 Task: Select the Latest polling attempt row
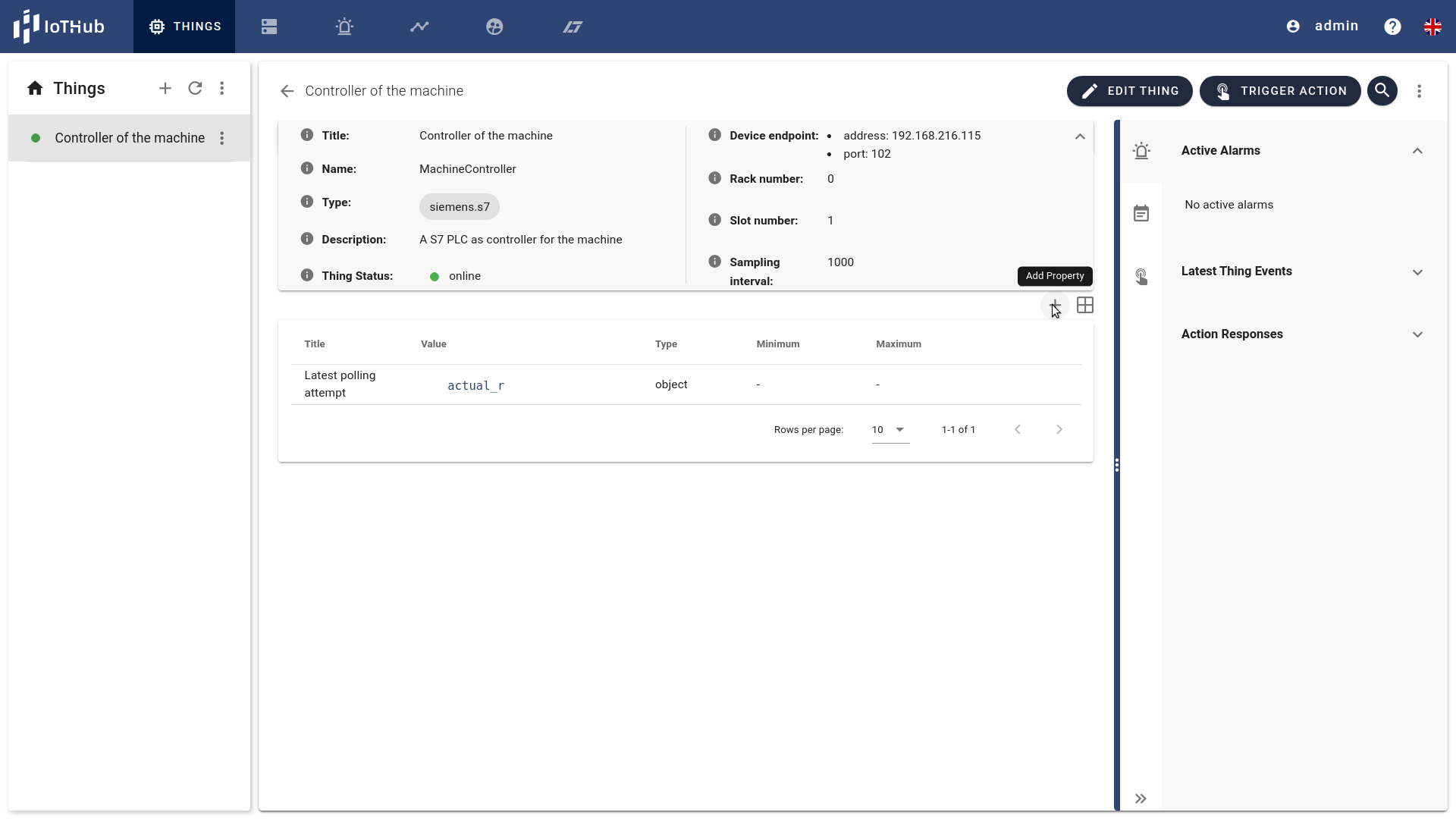pos(686,384)
